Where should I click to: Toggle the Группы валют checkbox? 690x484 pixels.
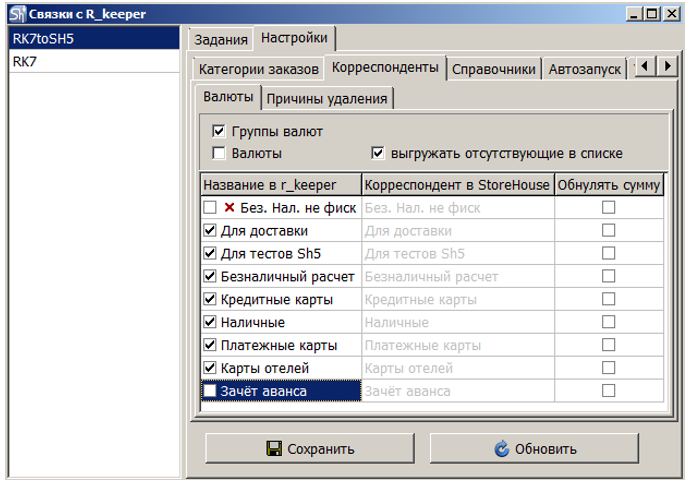click(219, 131)
